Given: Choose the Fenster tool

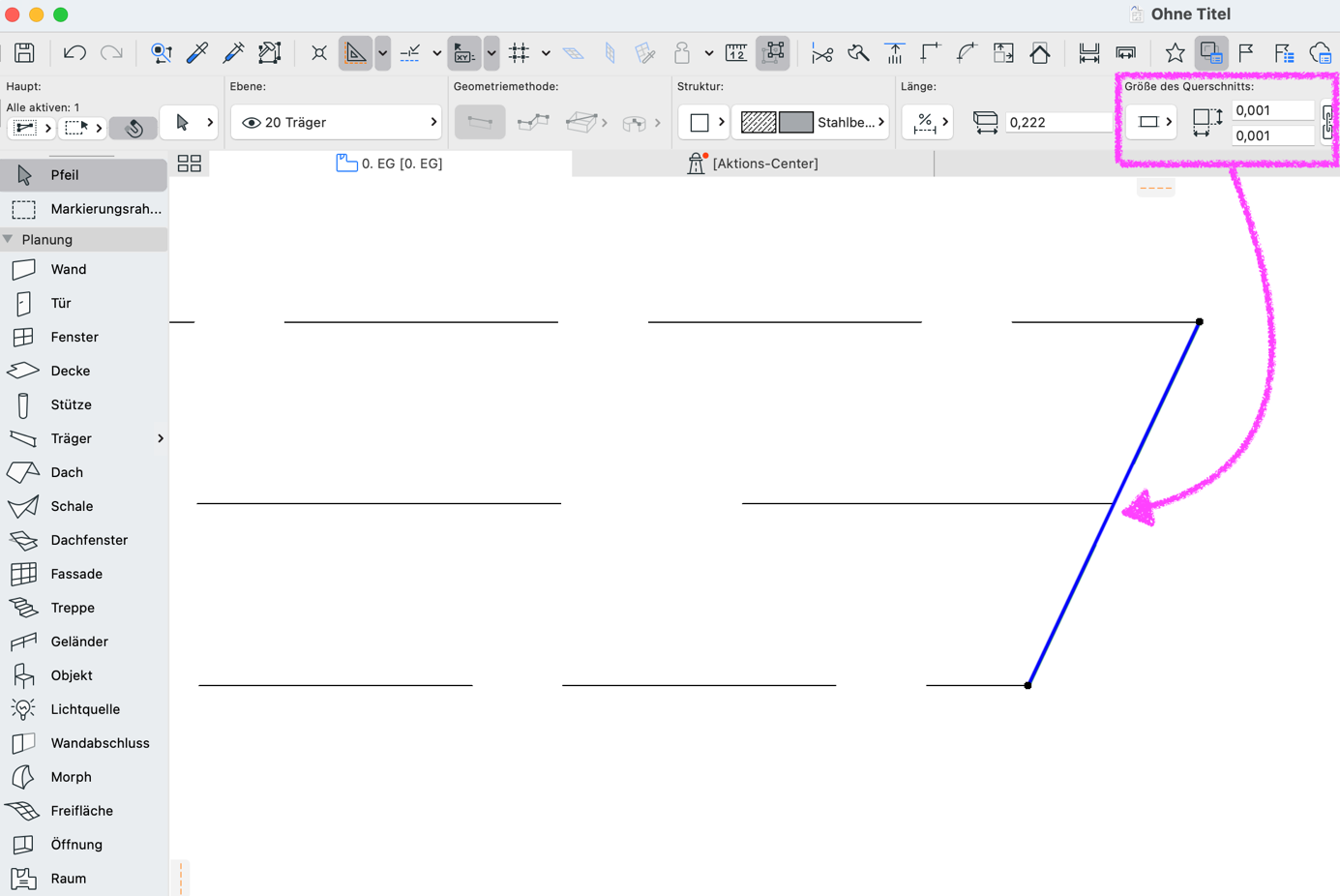Looking at the screenshot, I should point(84,337).
